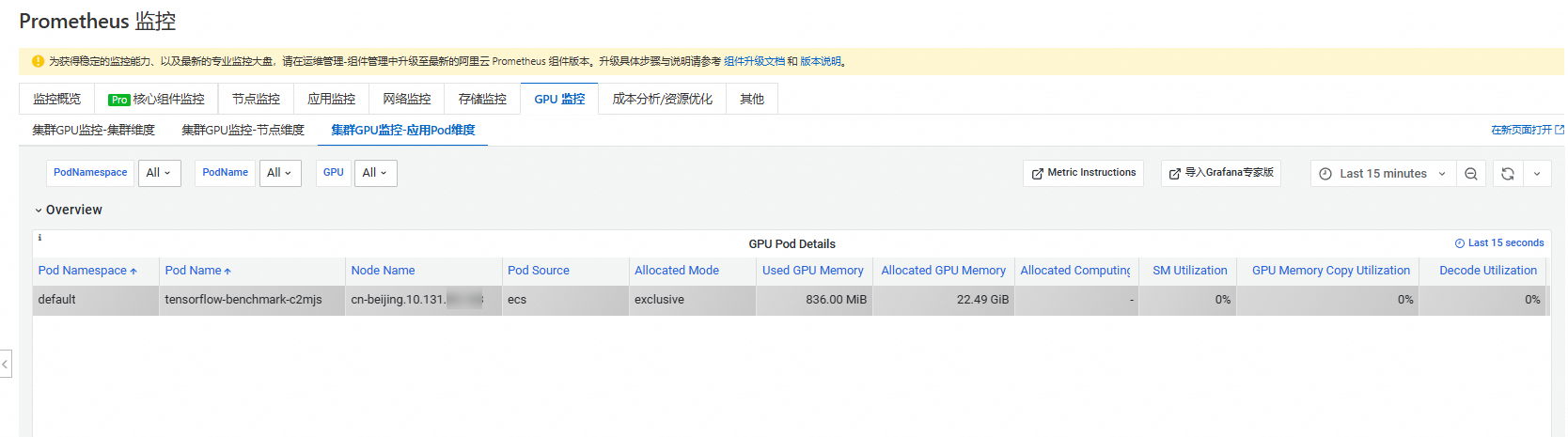Screen dimensions: 1568x437
Task: Select the GPU 监控 tab
Action: 559,99
